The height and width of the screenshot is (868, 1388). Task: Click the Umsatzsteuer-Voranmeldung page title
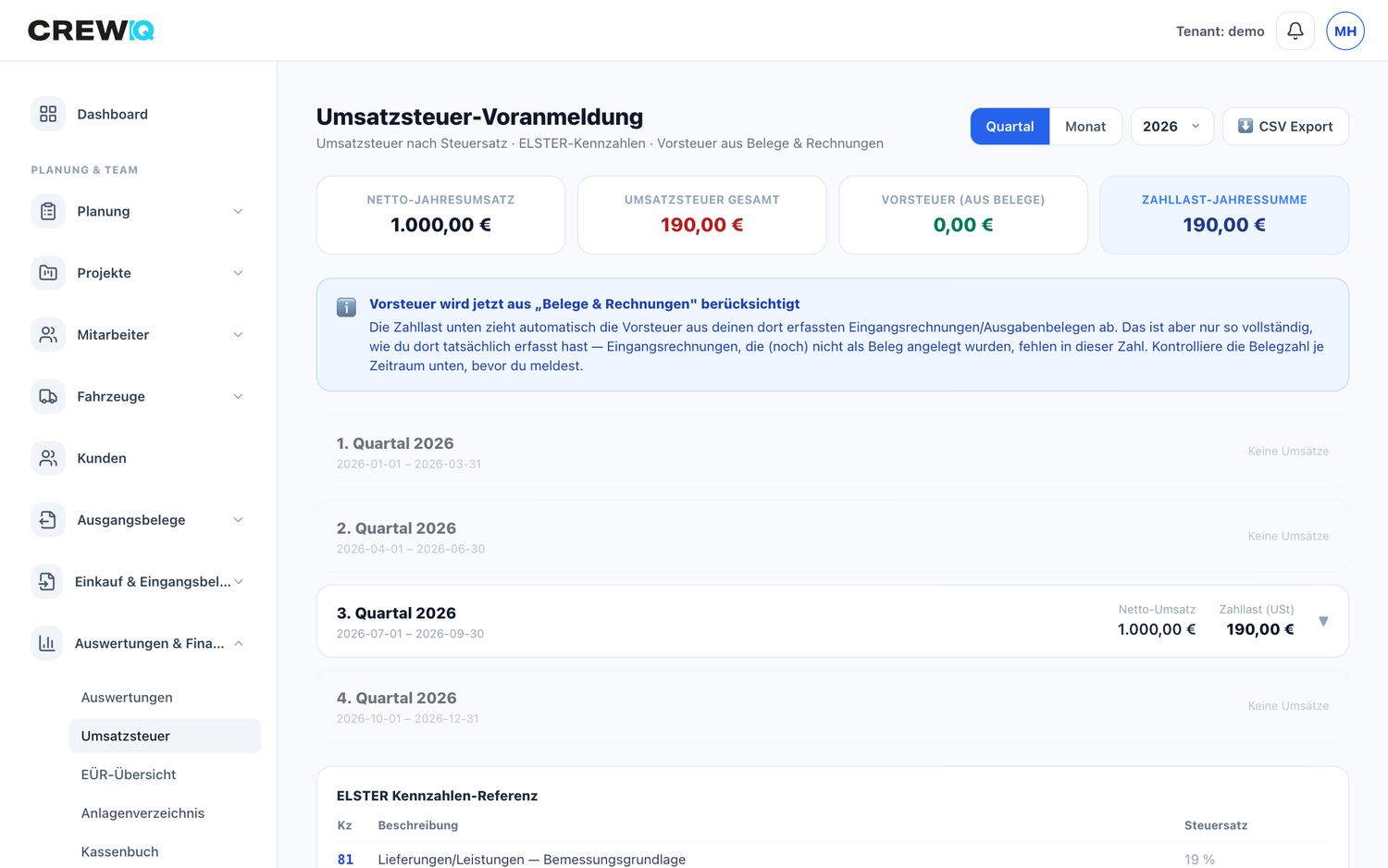point(479,117)
